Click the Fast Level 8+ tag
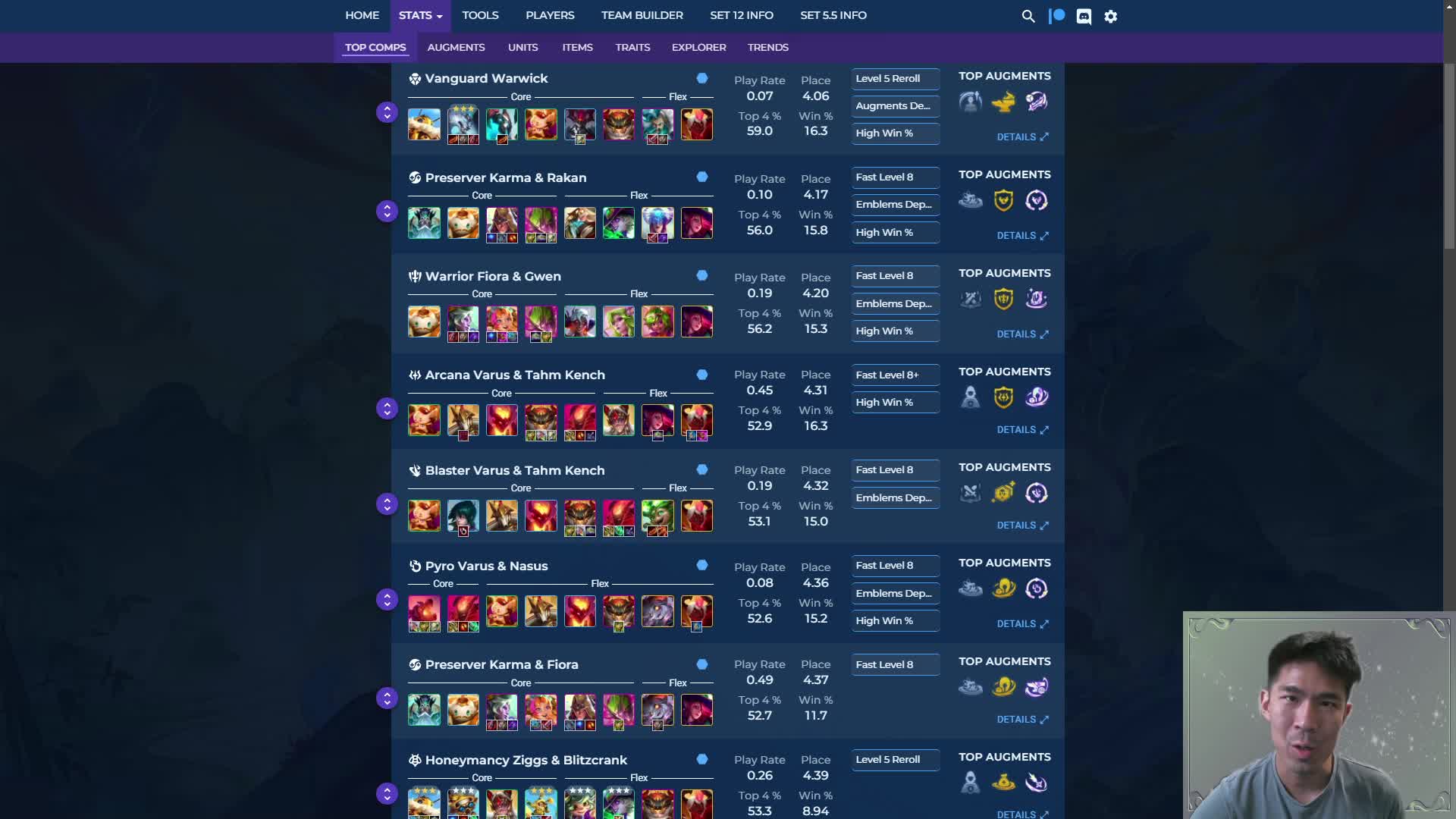The image size is (1456, 819). tap(895, 375)
